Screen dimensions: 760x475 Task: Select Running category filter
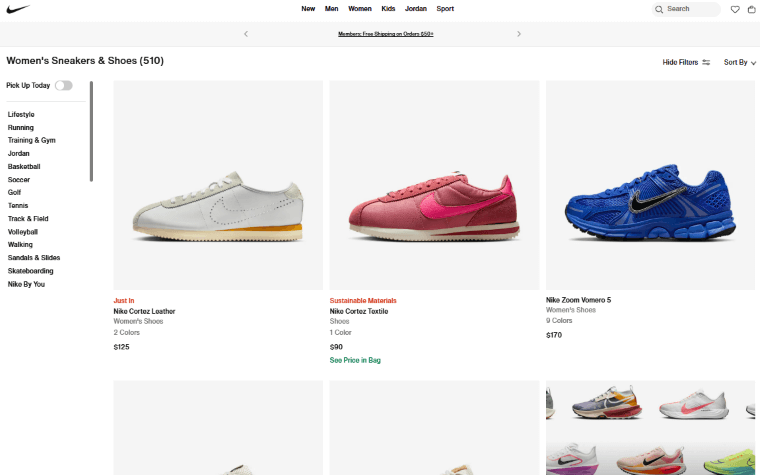[x=20, y=127]
